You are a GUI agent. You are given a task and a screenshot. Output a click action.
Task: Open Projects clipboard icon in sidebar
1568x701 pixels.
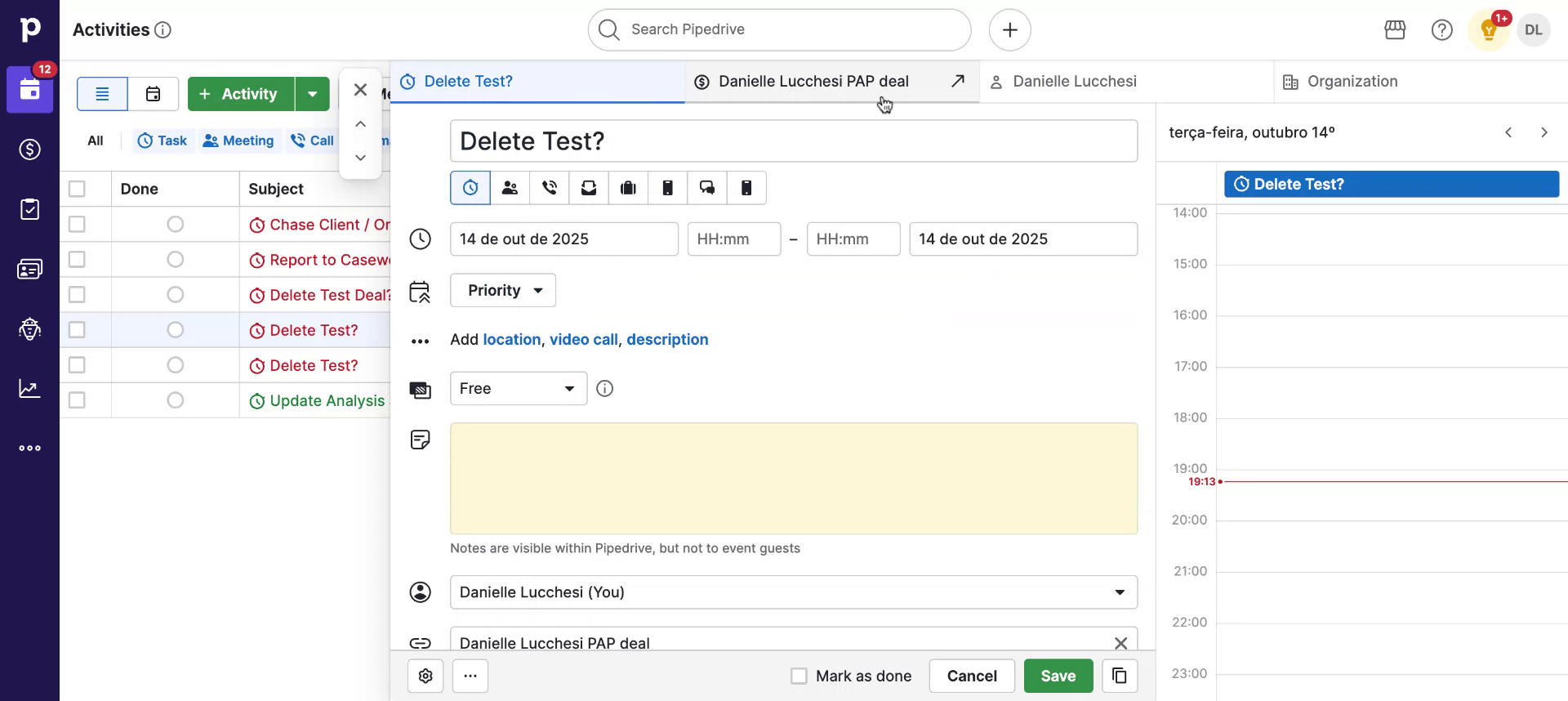[x=30, y=209]
